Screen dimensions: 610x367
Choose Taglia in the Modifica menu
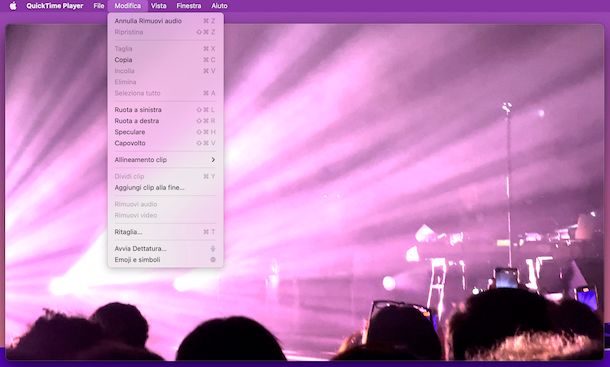click(x=165, y=49)
